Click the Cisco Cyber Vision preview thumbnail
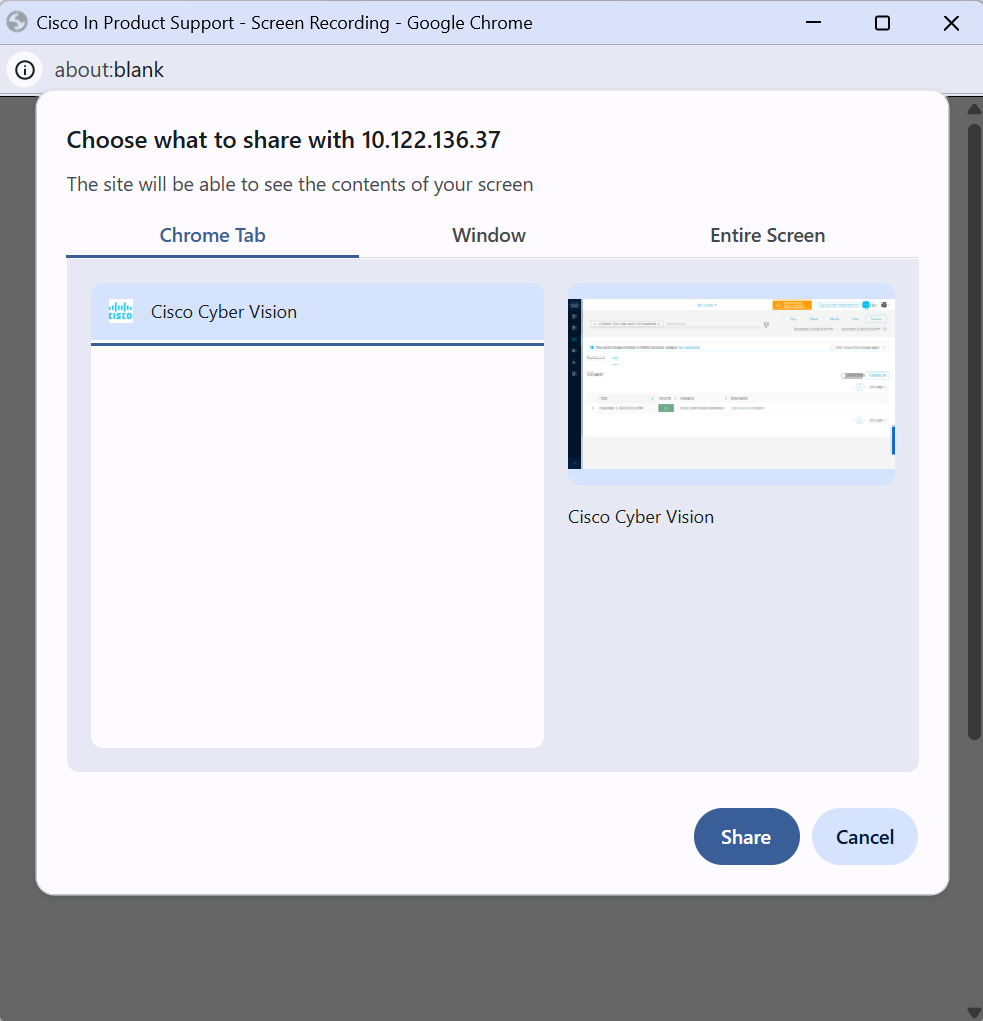 [x=731, y=384]
